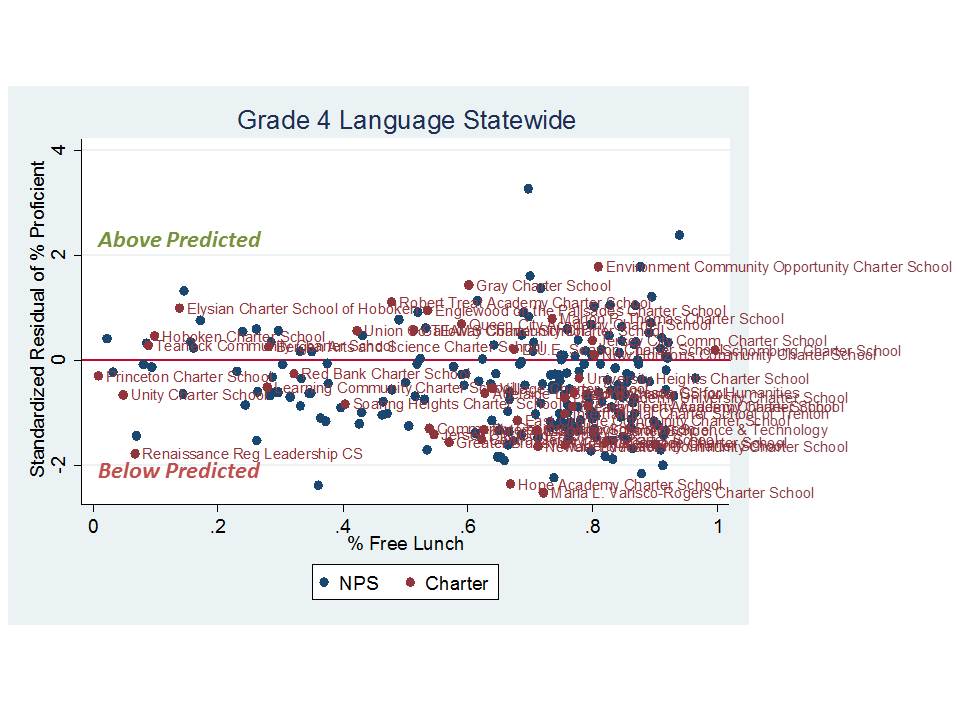Select the Below Predicted annotation text
Screen dimensions: 960x720
[179, 471]
